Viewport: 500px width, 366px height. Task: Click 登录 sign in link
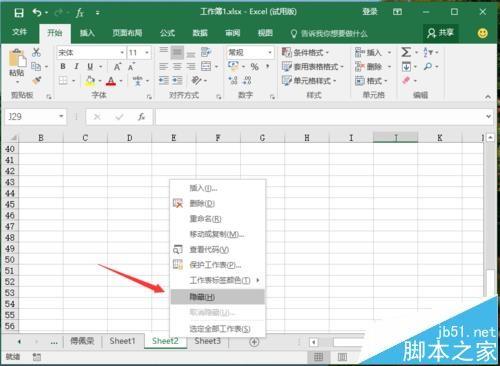[370, 12]
